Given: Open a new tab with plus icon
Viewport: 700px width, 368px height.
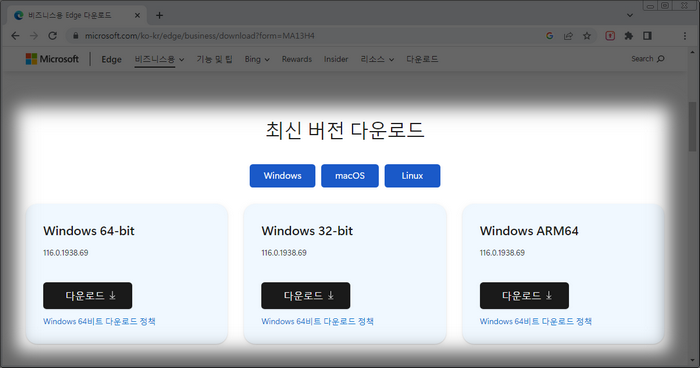Looking at the screenshot, I should (159, 15).
